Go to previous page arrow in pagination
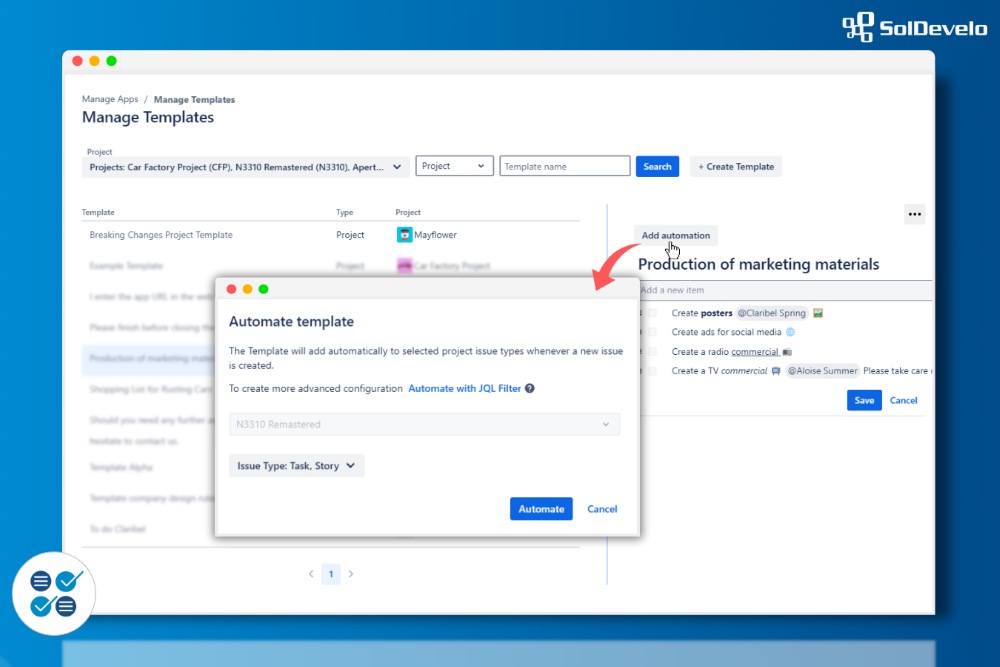The height and width of the screenshot is (667, 1000). pyautogui.click(x=310, y=574)
